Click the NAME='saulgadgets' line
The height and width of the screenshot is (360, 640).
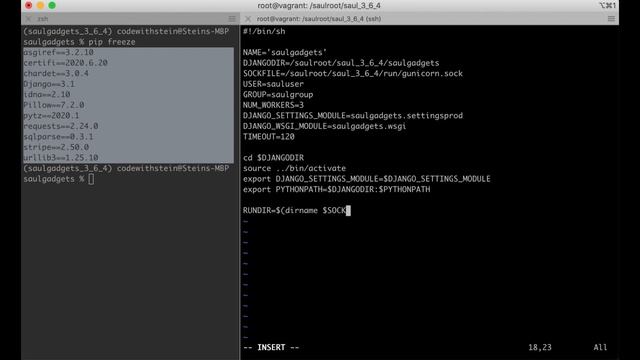point(285,52)
